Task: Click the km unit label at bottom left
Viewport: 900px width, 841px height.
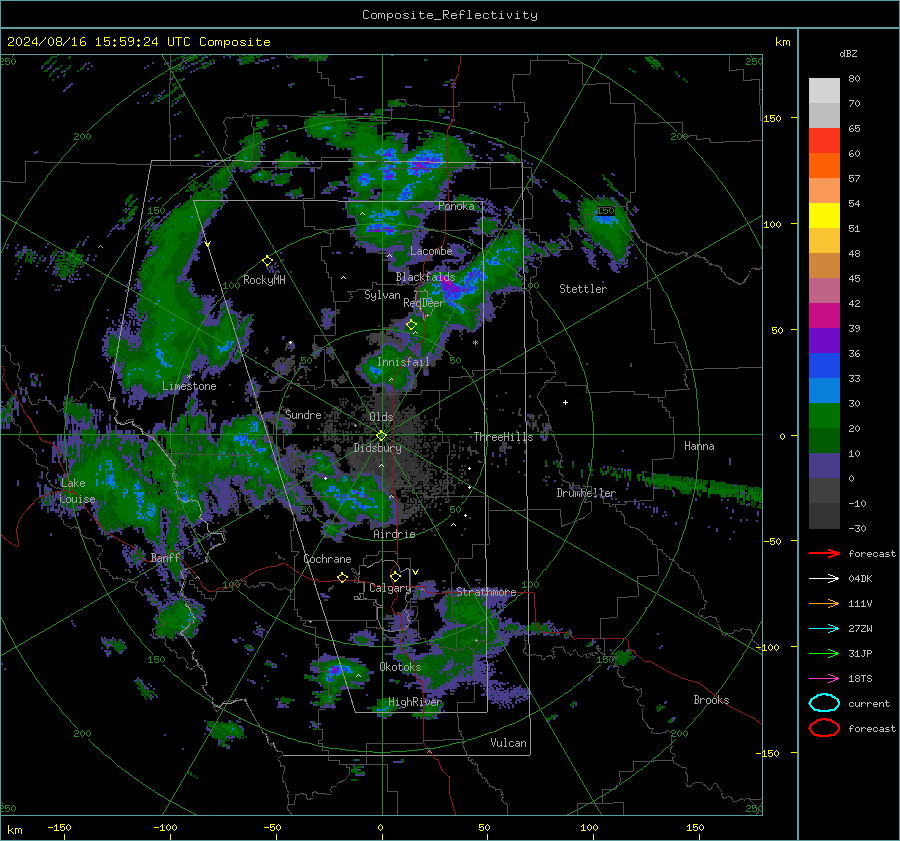Action: pos(14,830)
